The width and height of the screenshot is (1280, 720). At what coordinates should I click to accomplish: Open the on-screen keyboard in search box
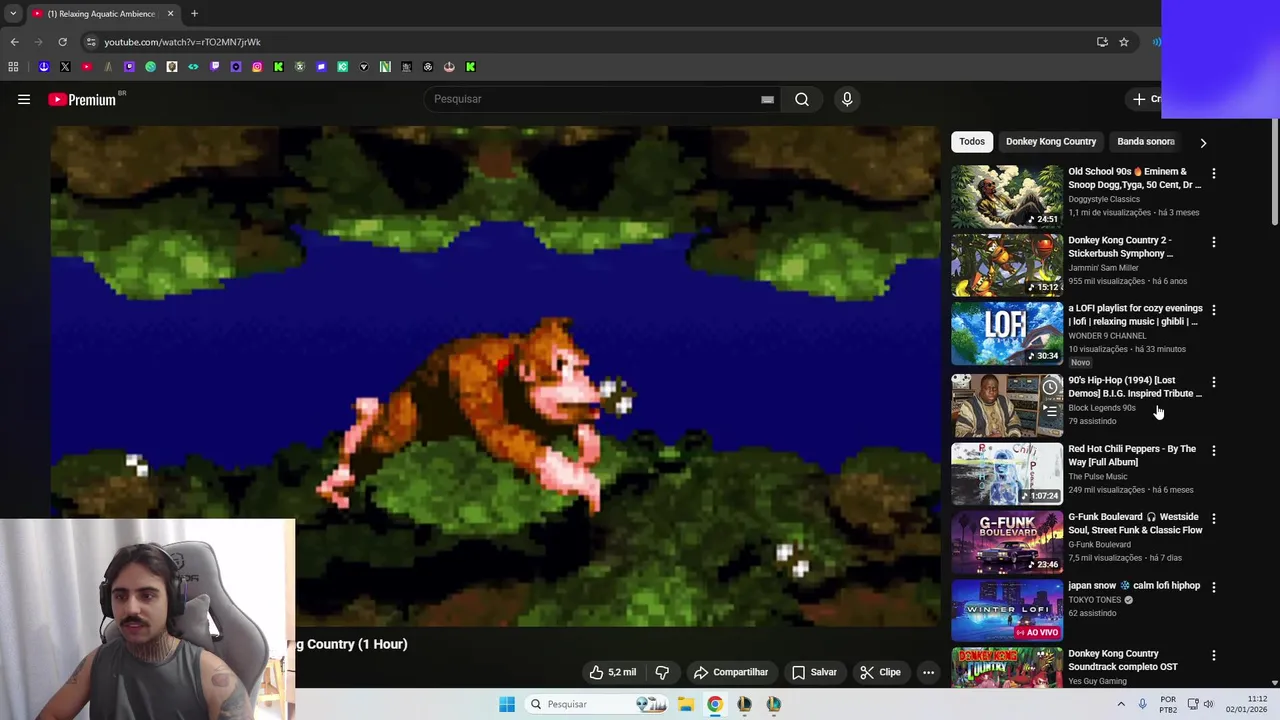click(767, 99)
